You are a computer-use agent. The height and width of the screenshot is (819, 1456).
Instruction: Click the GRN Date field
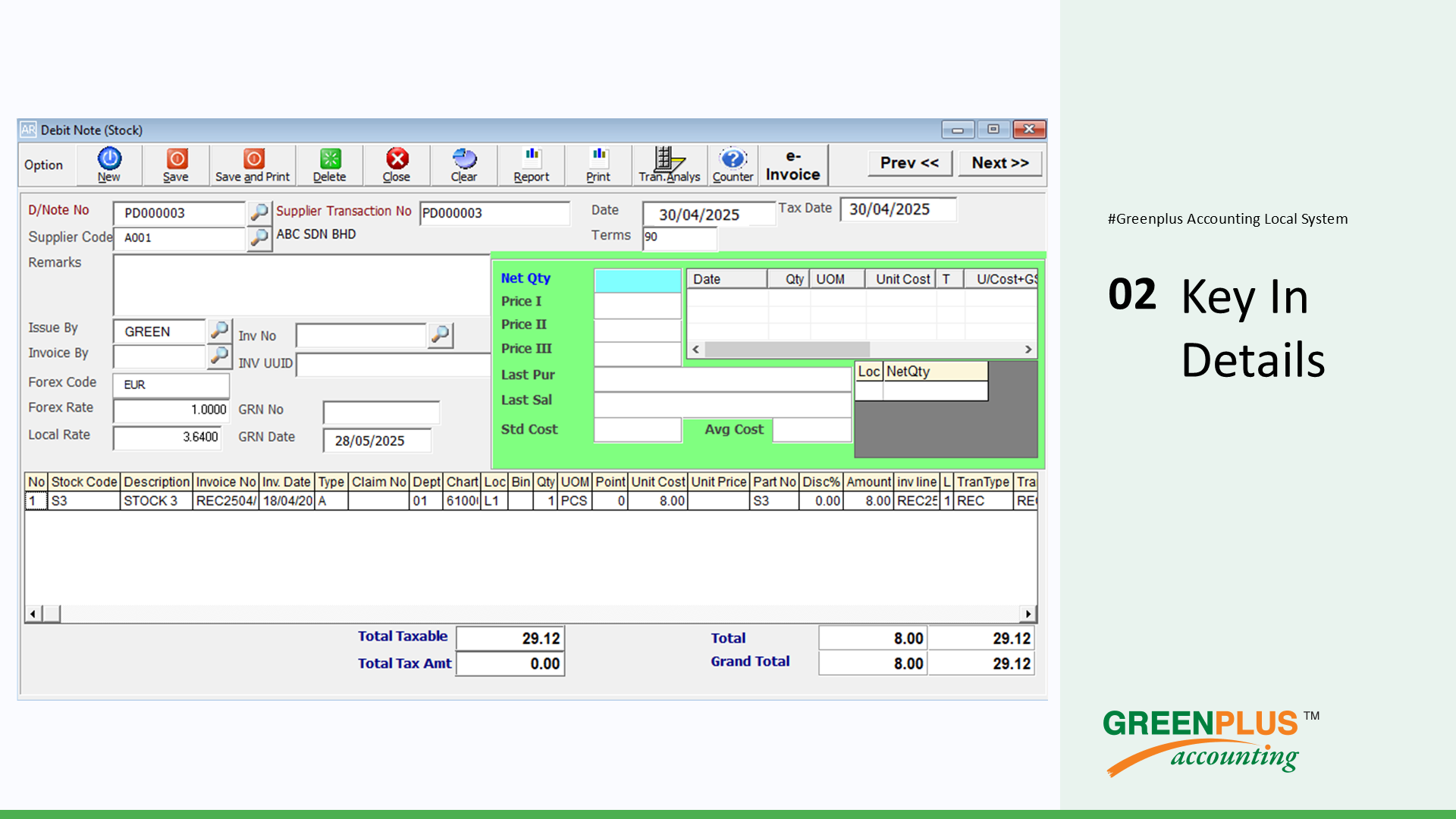click(378, 441)
